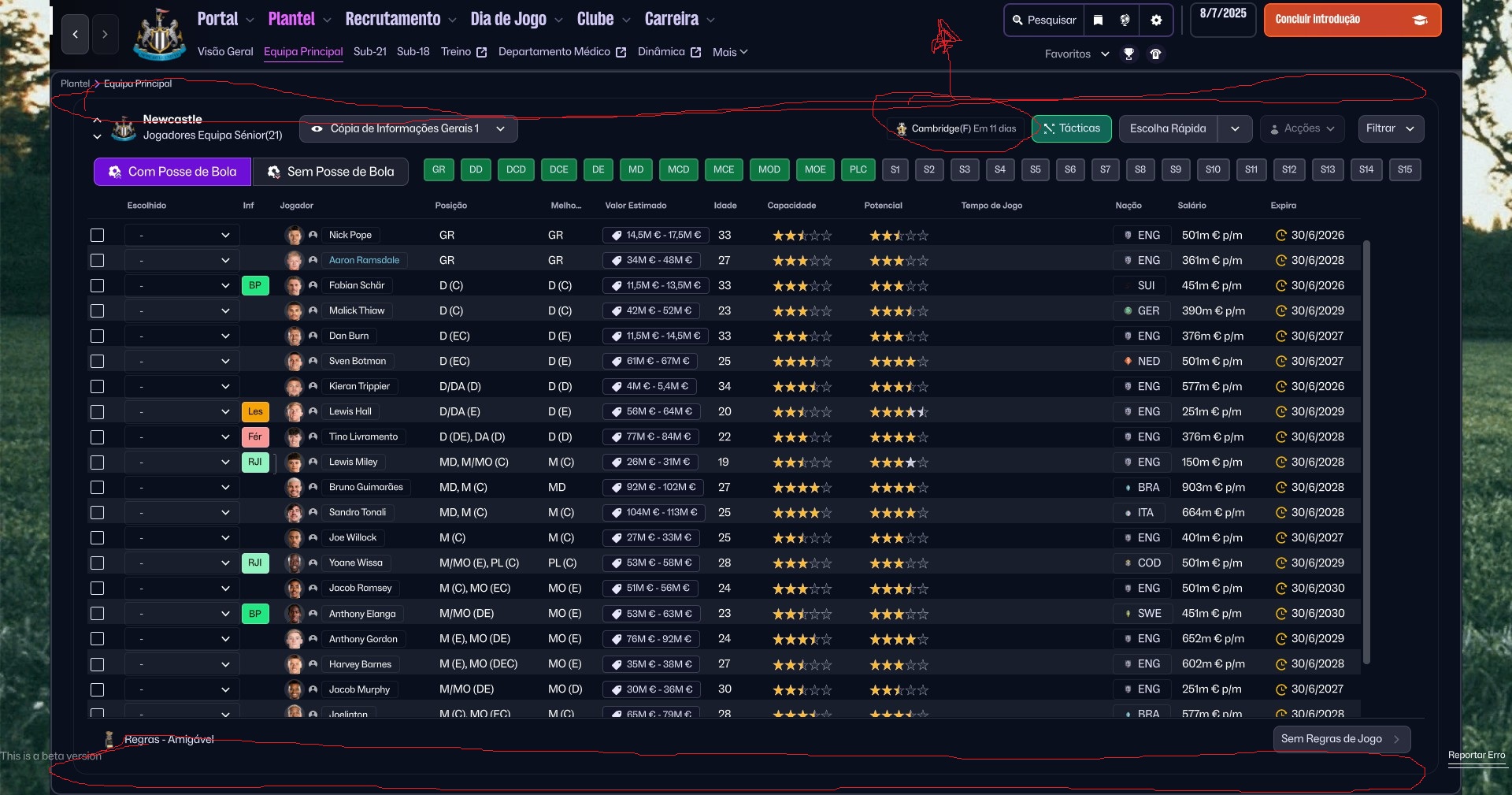
Task: Open the Filtrar dropdown
Action: point(1391,128)
